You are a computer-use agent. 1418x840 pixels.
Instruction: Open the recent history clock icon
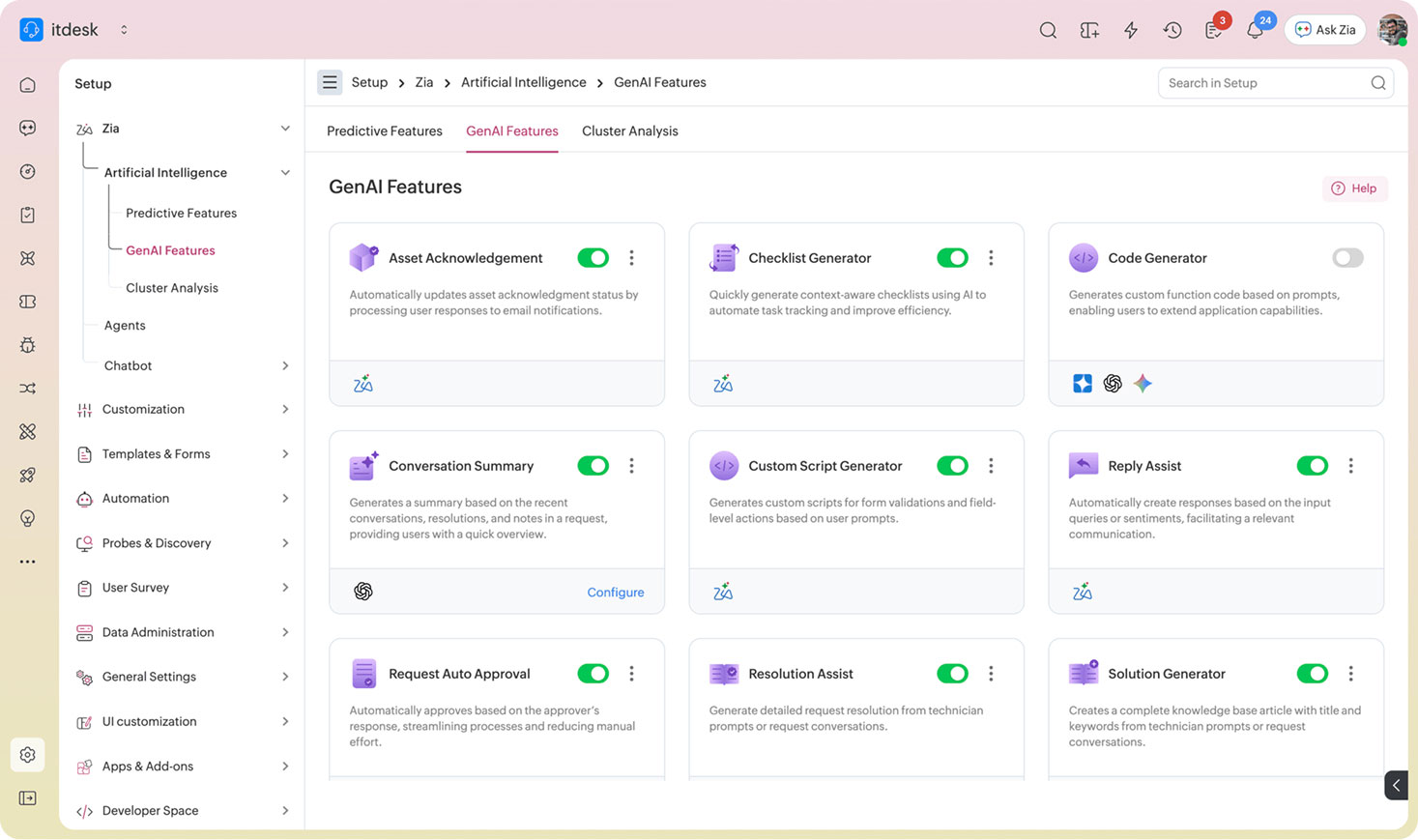1172,30
